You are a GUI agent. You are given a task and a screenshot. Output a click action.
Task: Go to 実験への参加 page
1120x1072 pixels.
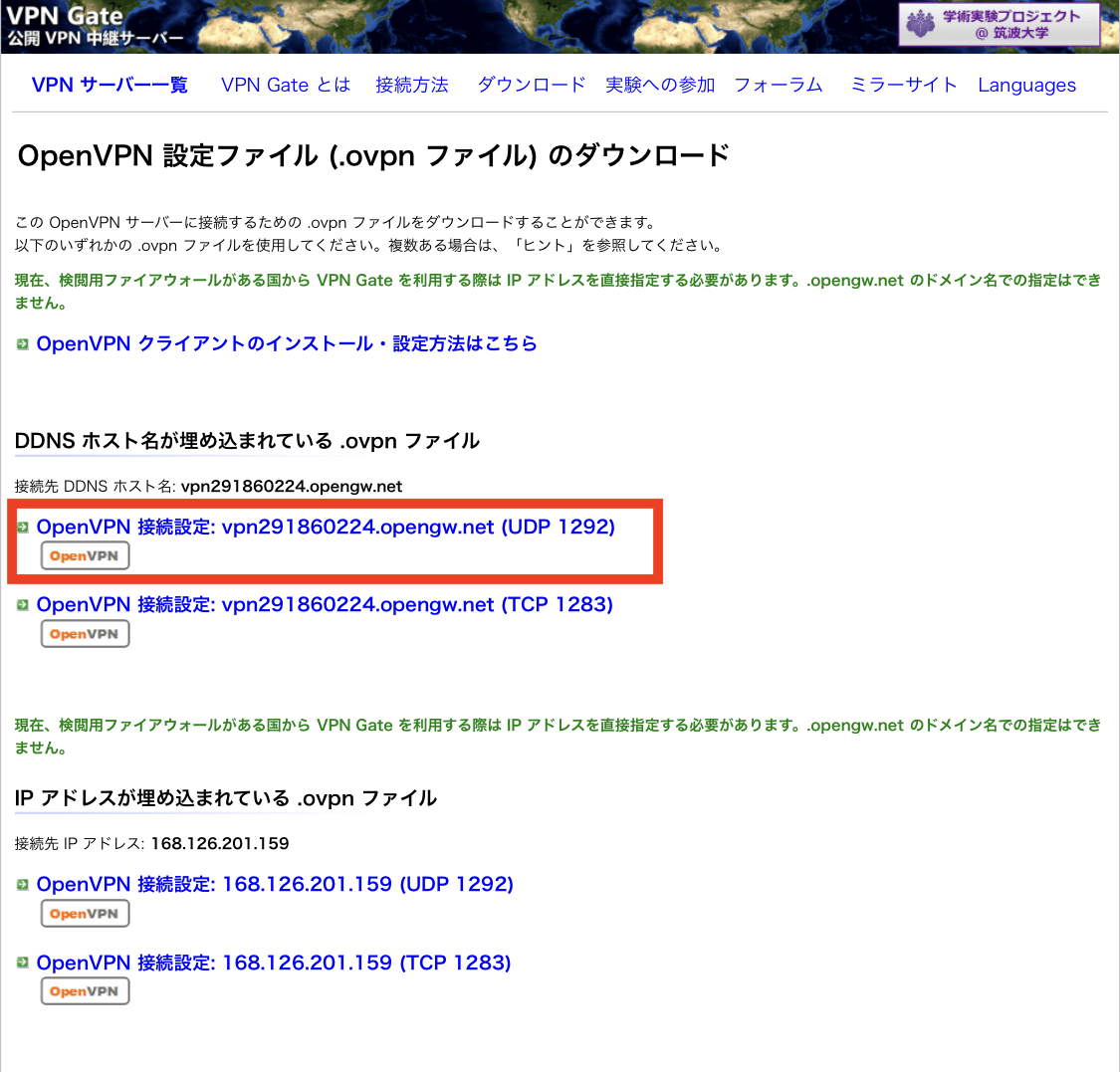point(660,85)
